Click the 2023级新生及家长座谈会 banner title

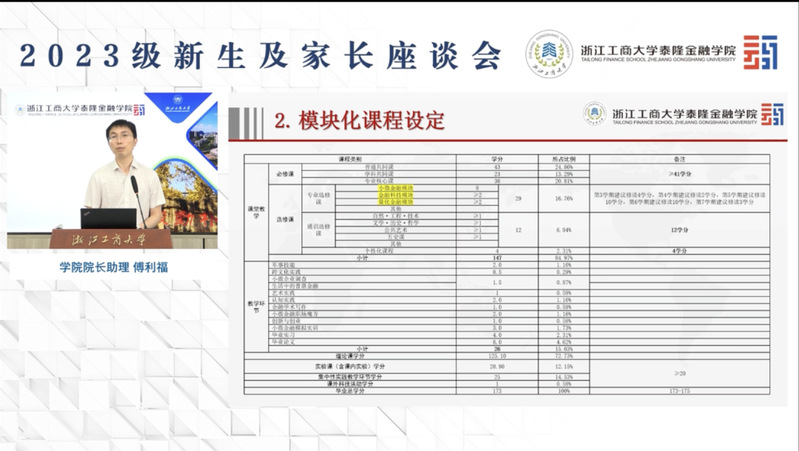click(262, 54)
